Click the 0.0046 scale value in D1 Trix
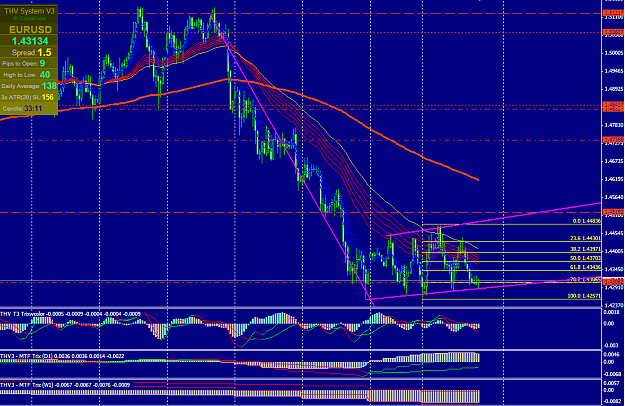625x406 pixels. 611,354
